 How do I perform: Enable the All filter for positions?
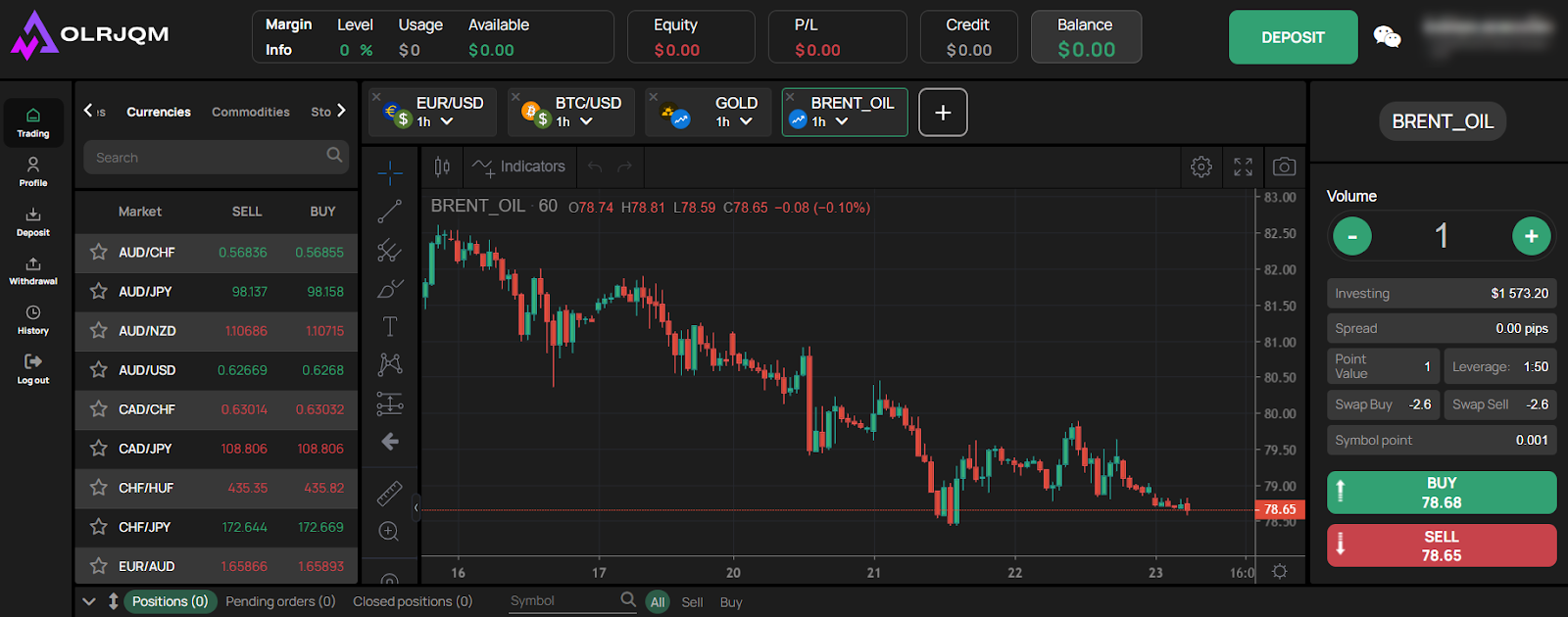point(658,602)
